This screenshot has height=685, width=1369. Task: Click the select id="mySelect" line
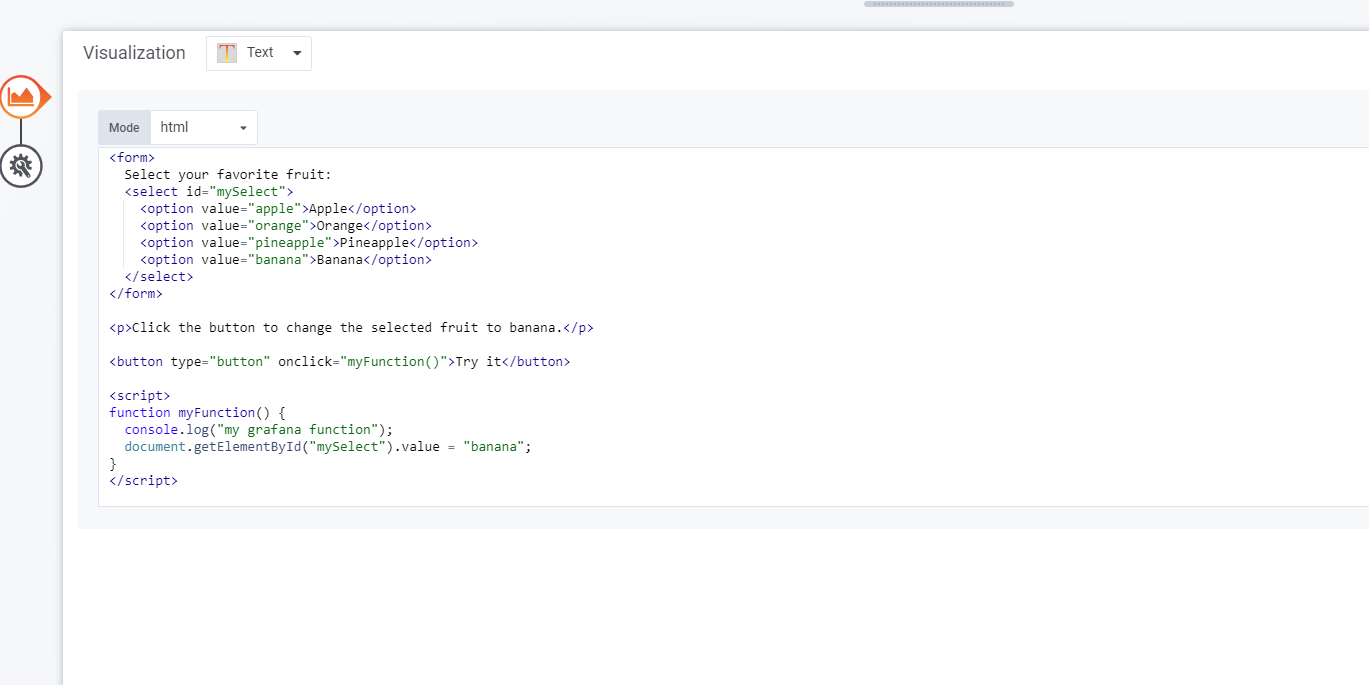[209, 191]
